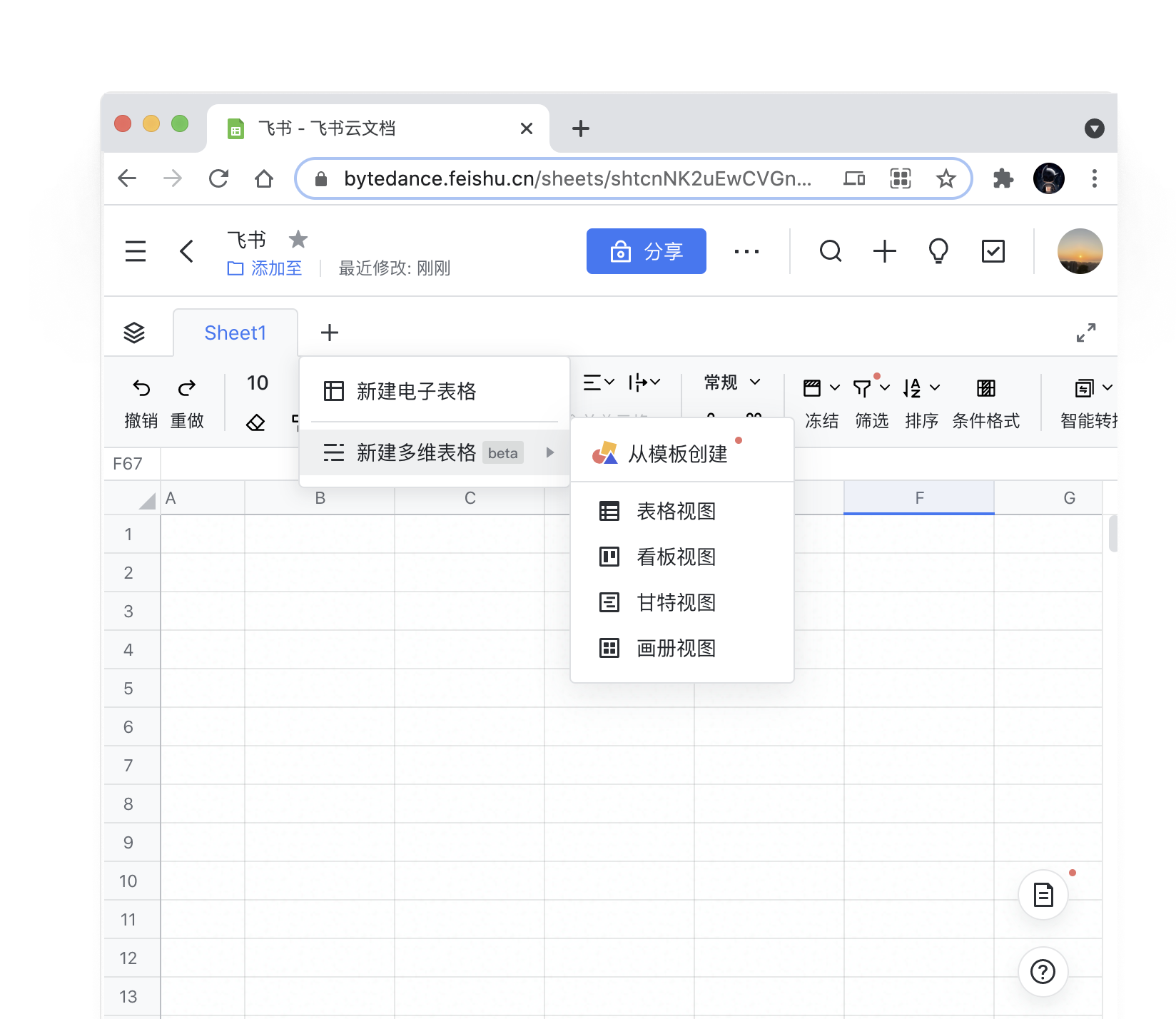Click the 重做 redo icon
Screen dimensions: 1176x1019
click(187, 387)
